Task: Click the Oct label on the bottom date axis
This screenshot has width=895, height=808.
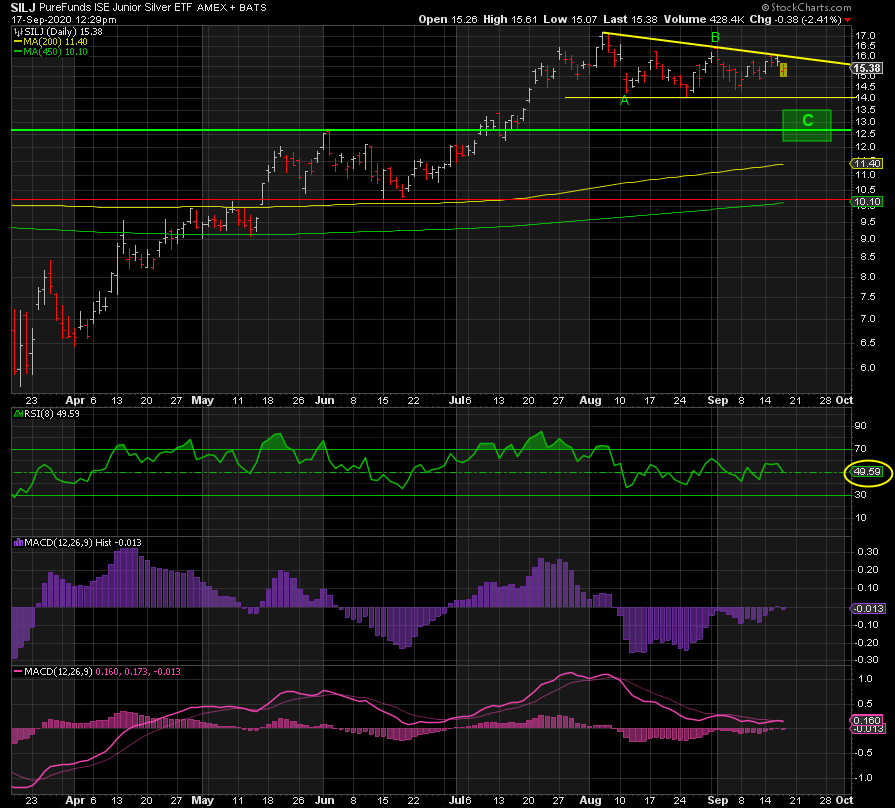Action: [844, 800]
